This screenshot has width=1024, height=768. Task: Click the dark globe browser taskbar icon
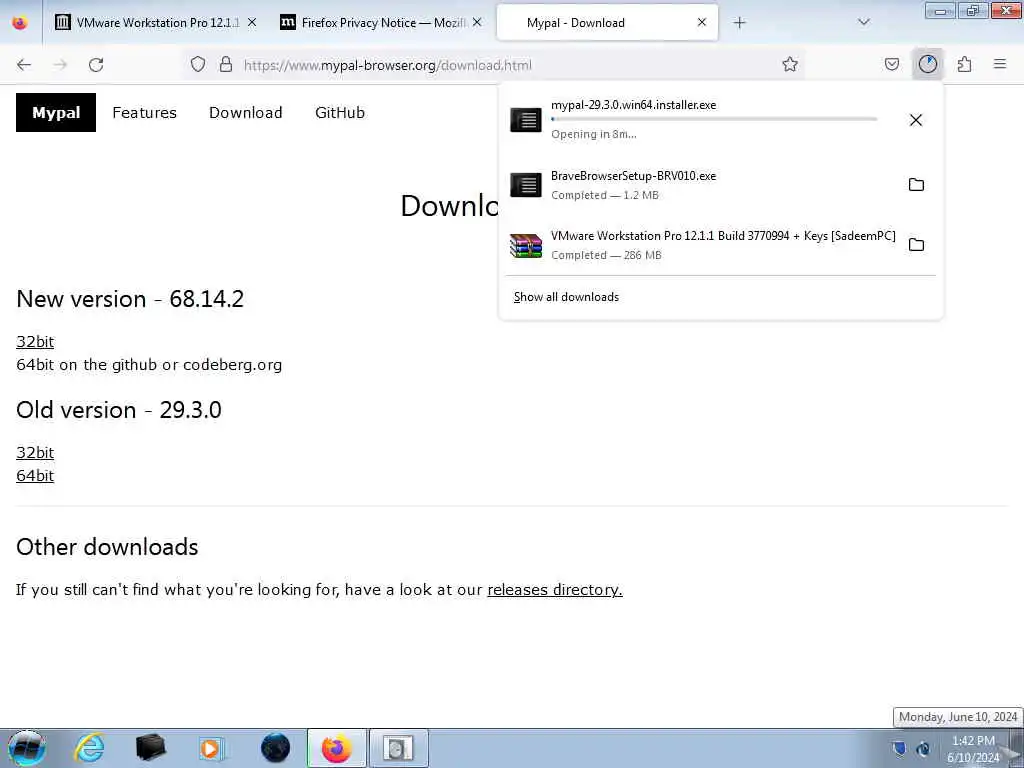(x=275, y=748)
